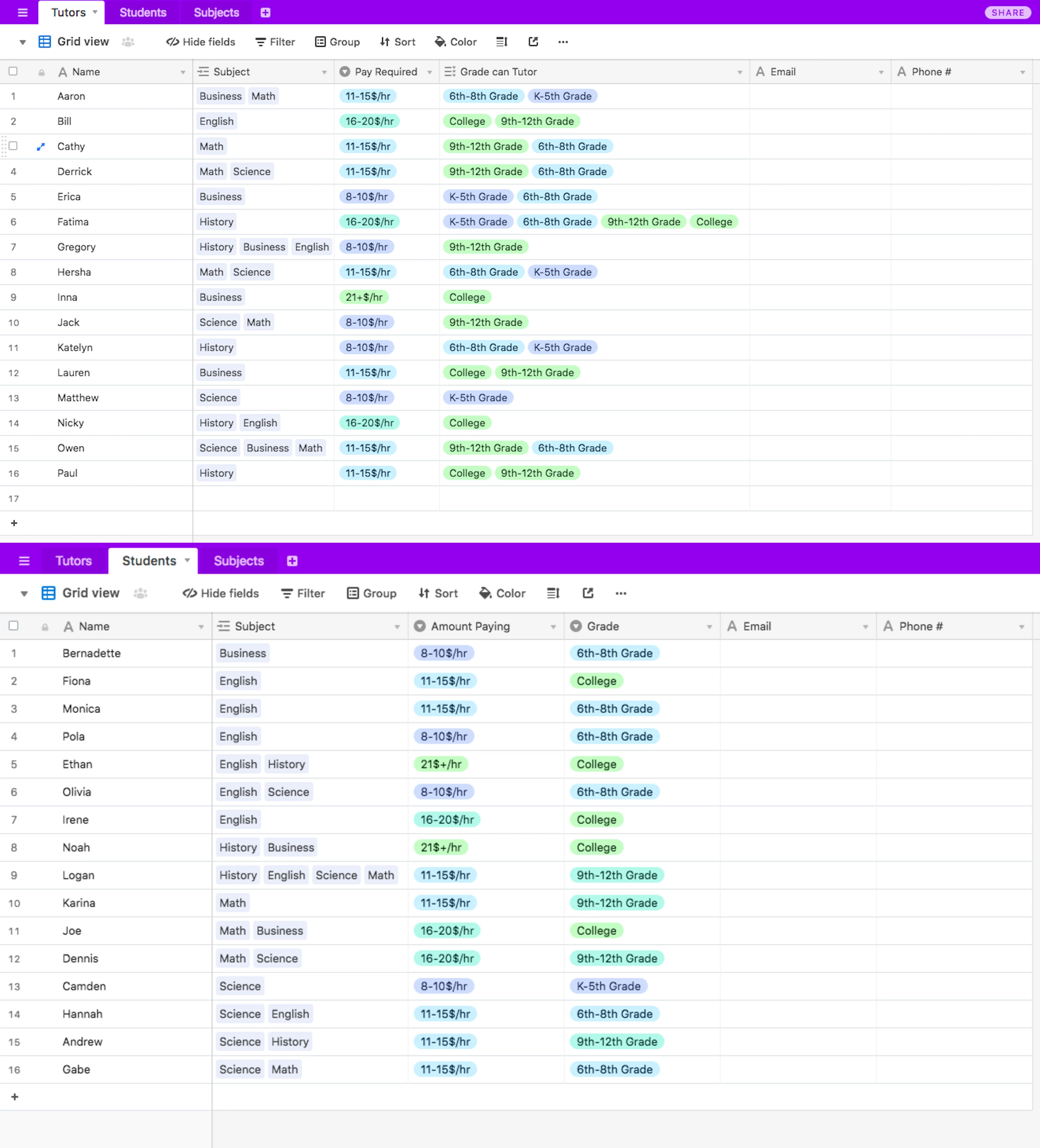Select all records in the Students table
The image size is (1040, 1148).
13,626
